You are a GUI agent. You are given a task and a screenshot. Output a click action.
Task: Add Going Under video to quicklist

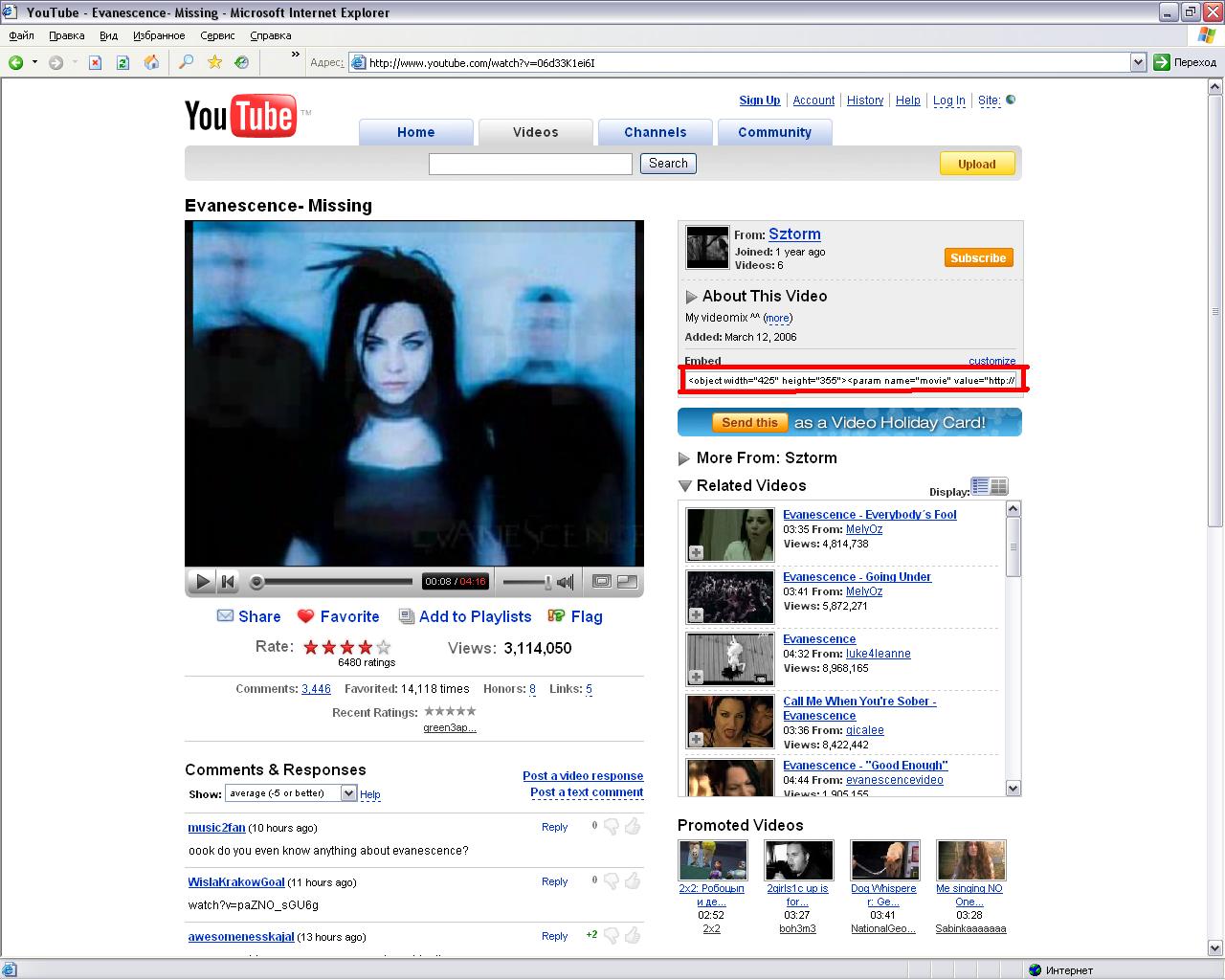(697, 614)
